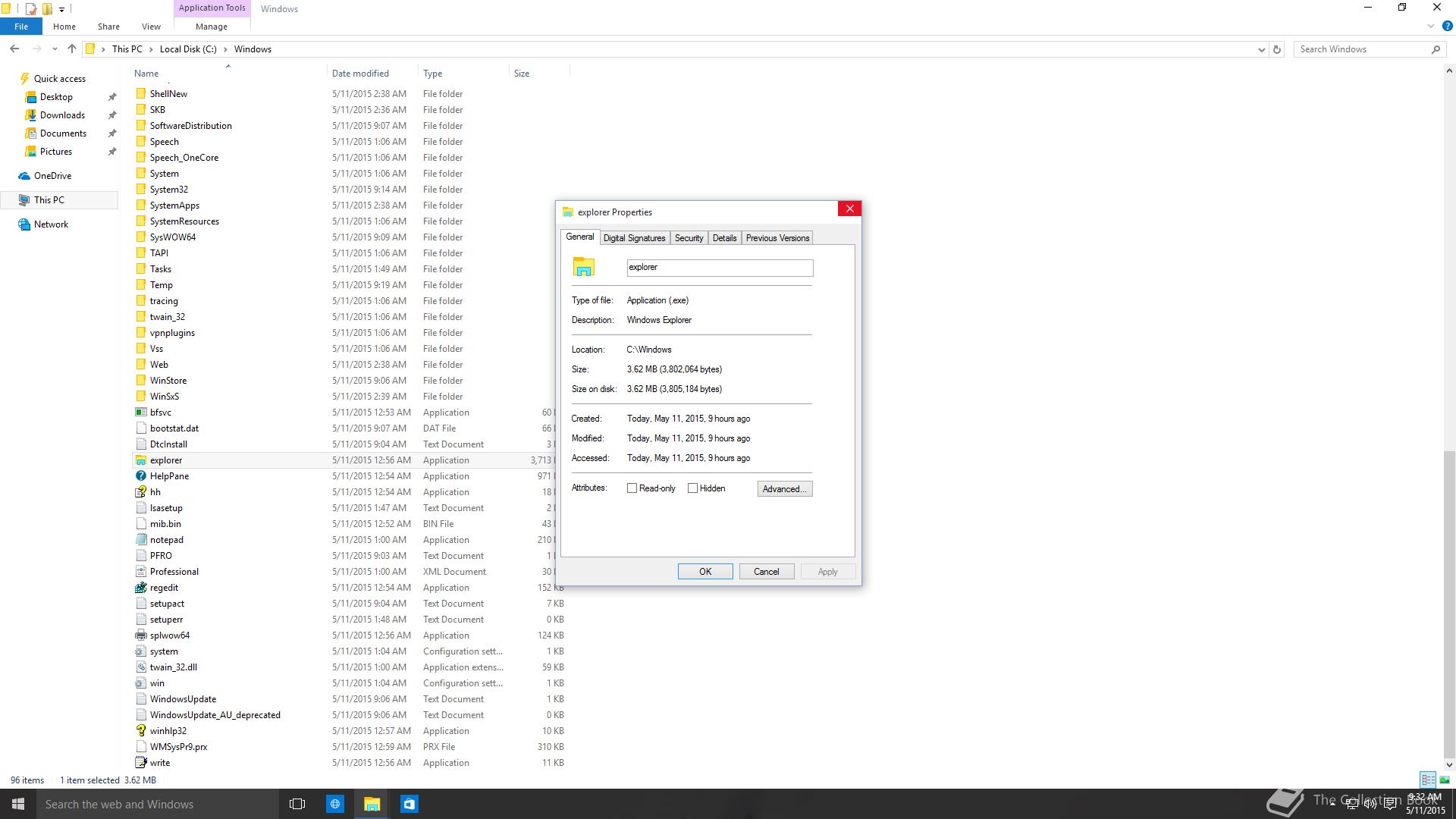This screenshot has height=819, width=1456.
Task: Click the explorer filename text field
Action: coord(720,268)
